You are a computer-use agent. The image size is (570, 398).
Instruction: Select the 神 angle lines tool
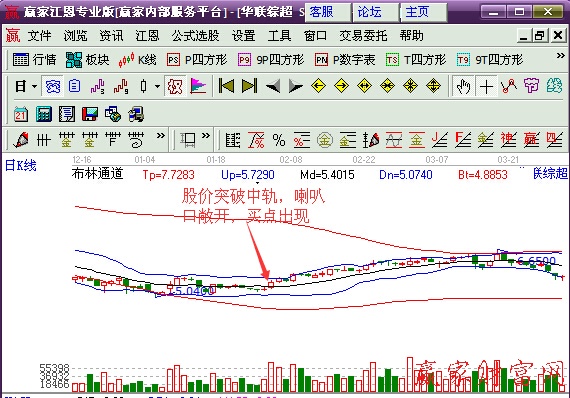click(509, 140)
